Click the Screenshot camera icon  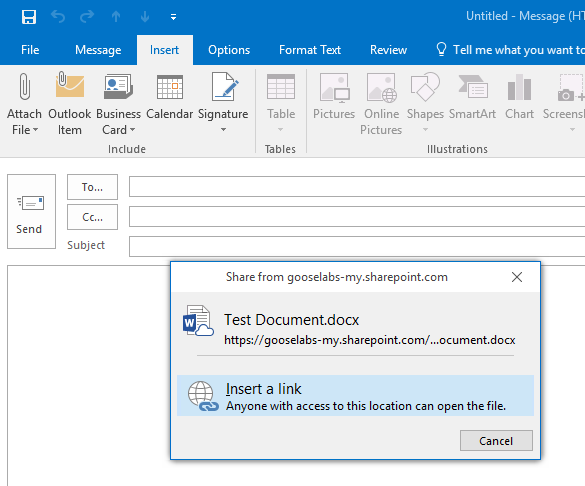coord(570,88)
